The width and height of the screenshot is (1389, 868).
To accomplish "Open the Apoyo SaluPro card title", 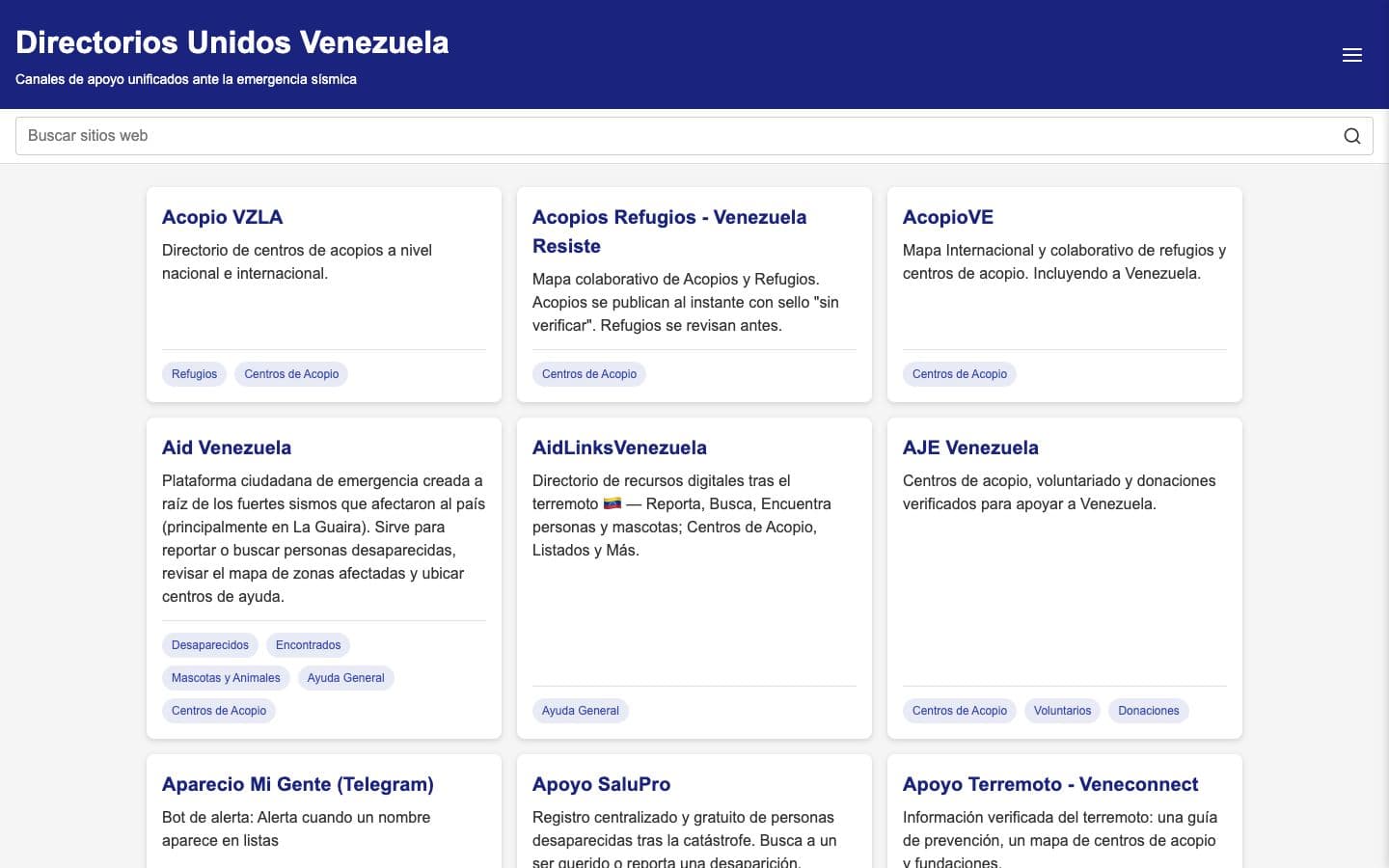I will click(x=602, y=784).
